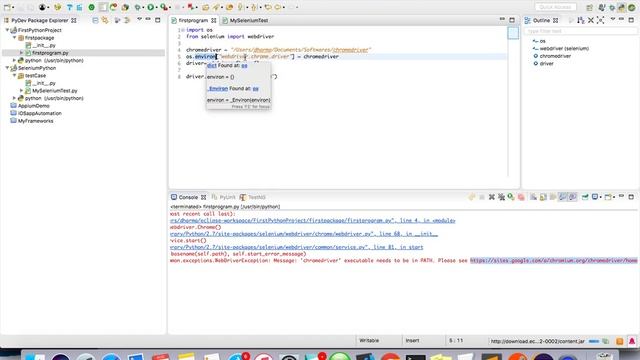Collapse the FirstPythonProject tree node
Image resolution: width=640 pixels, height=360 pixels.
click(7, 30)
